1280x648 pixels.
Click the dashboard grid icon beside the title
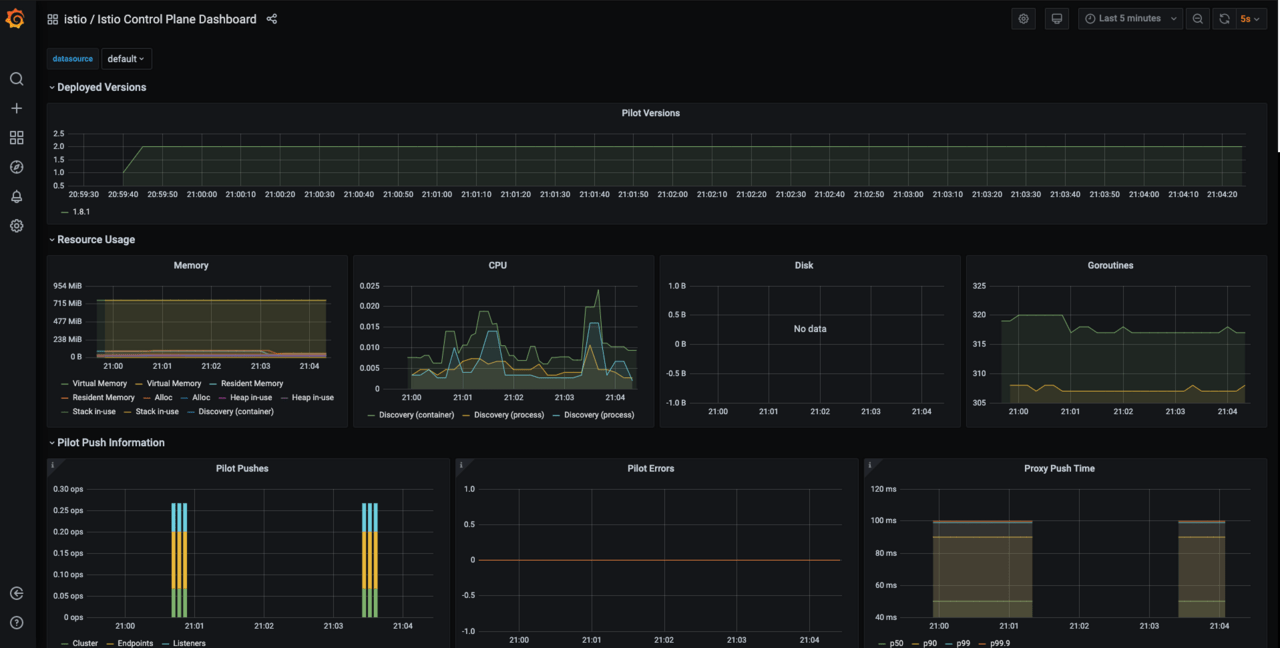(x=53, y=19)
